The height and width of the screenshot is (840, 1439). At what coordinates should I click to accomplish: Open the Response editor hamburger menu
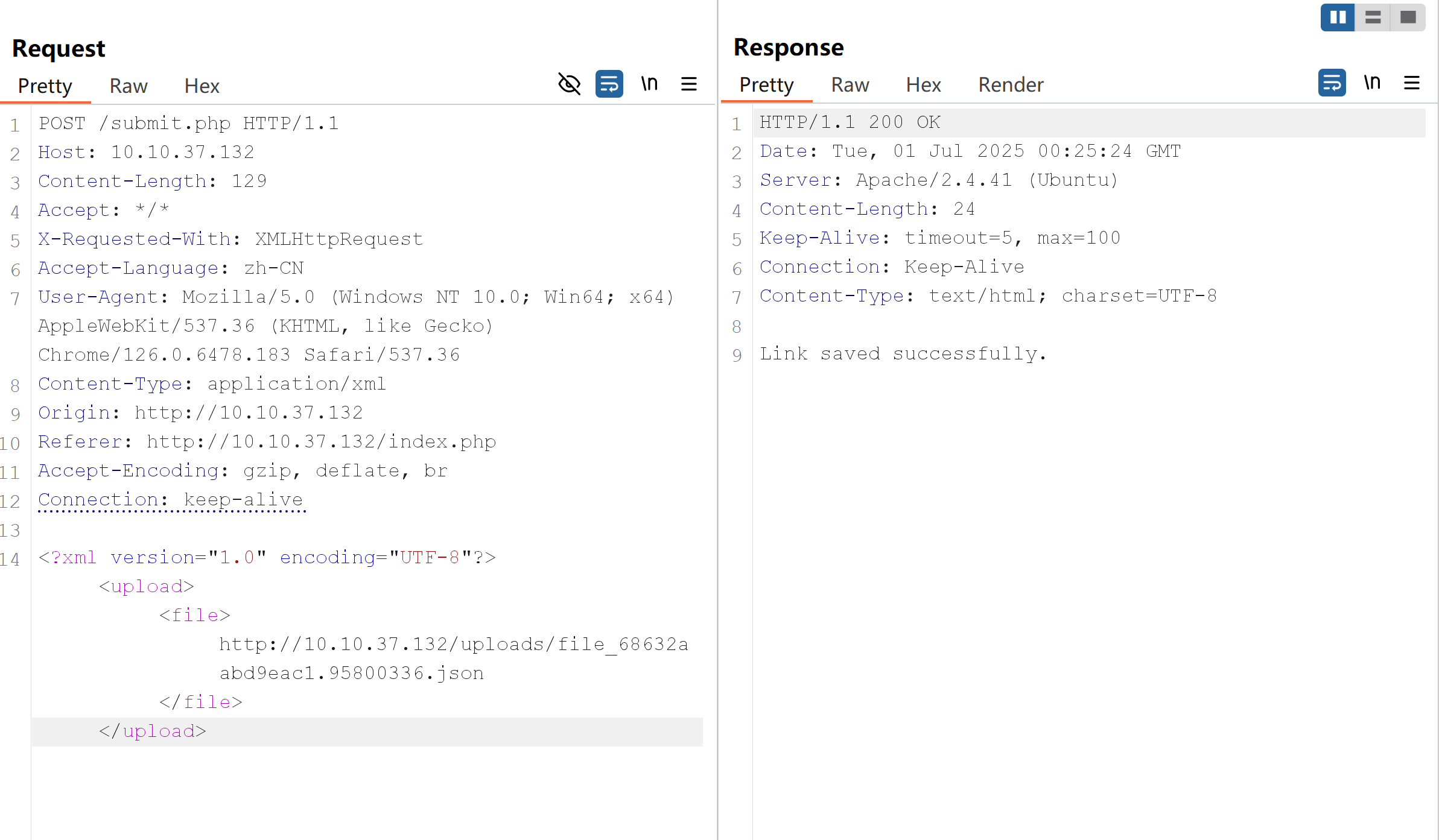1412,83
